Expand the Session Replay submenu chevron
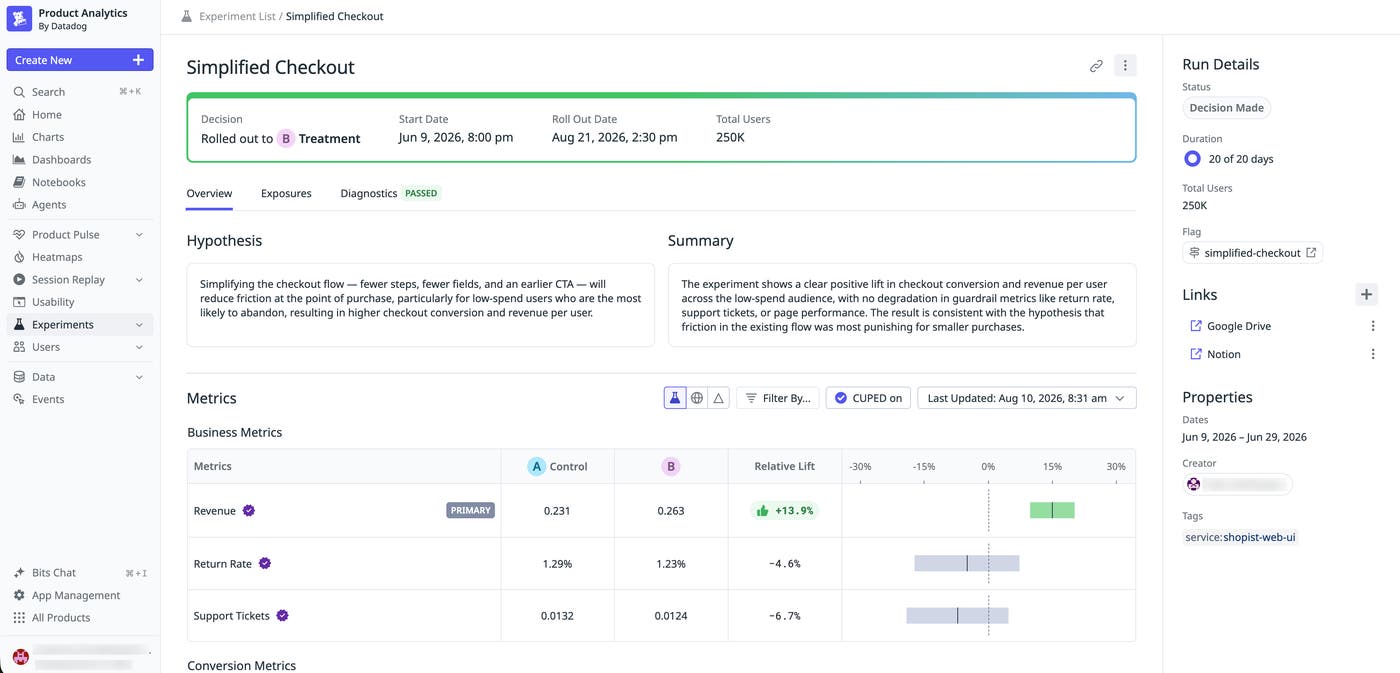 (139, 280)
